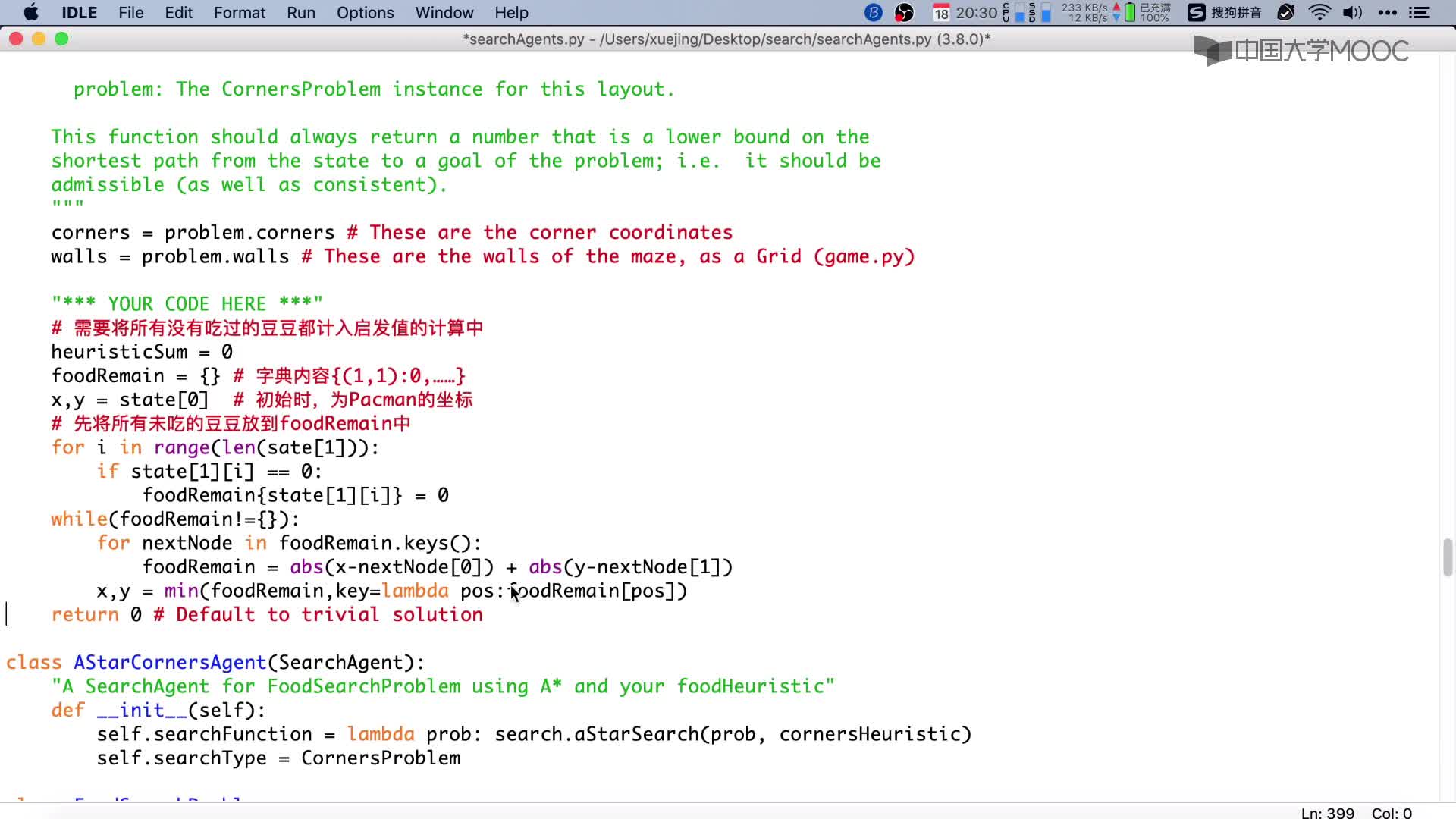Open the File menu

pos(130,13)
